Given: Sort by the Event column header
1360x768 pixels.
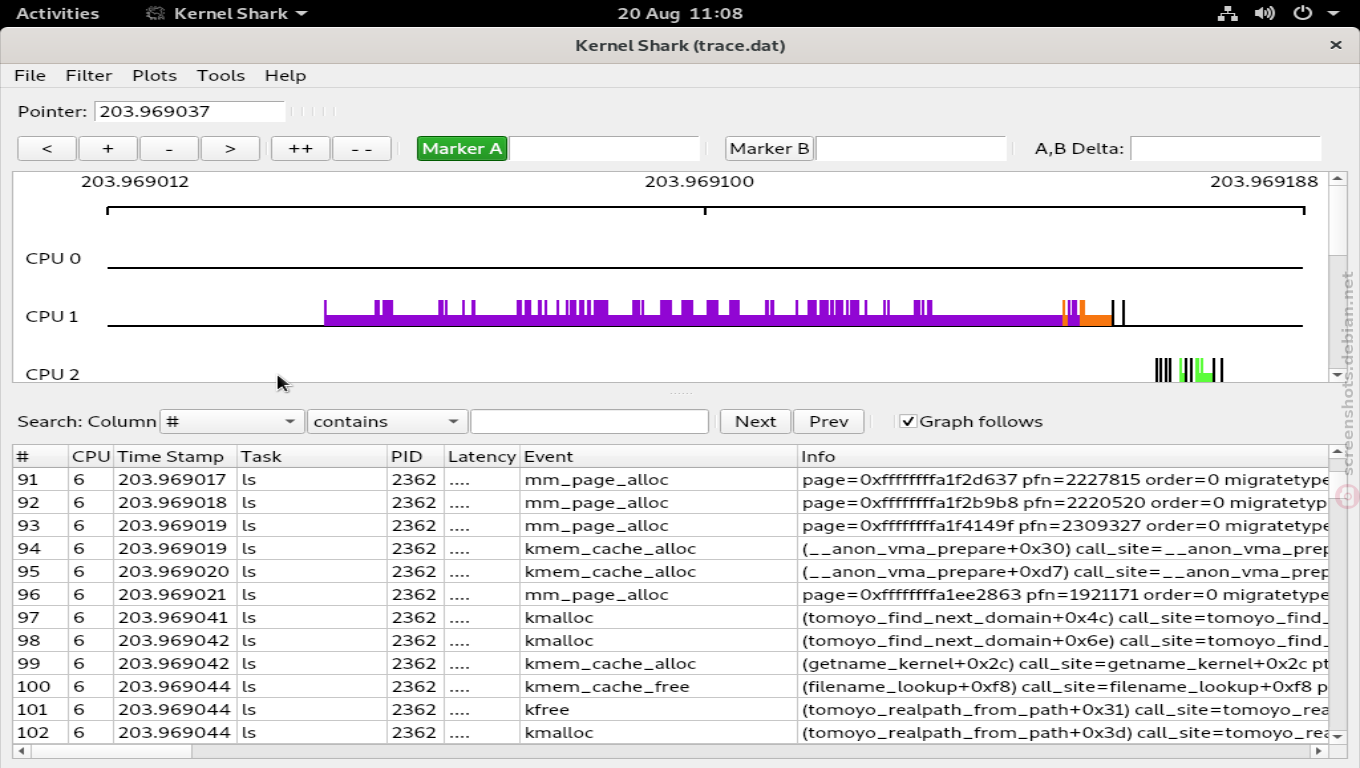Looking at the screenshot, I should pyautogui.click(x=659, y=456).
